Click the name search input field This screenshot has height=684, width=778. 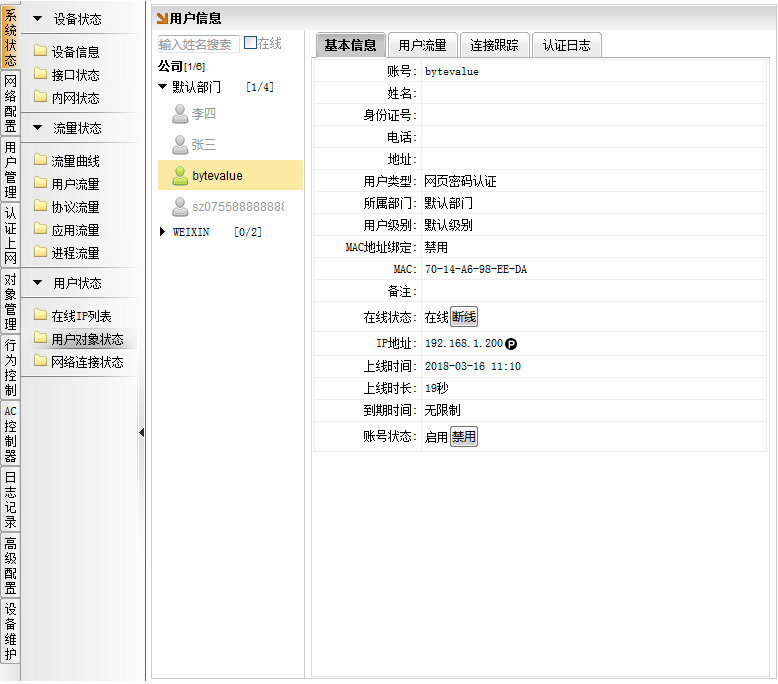coord(198,44)
